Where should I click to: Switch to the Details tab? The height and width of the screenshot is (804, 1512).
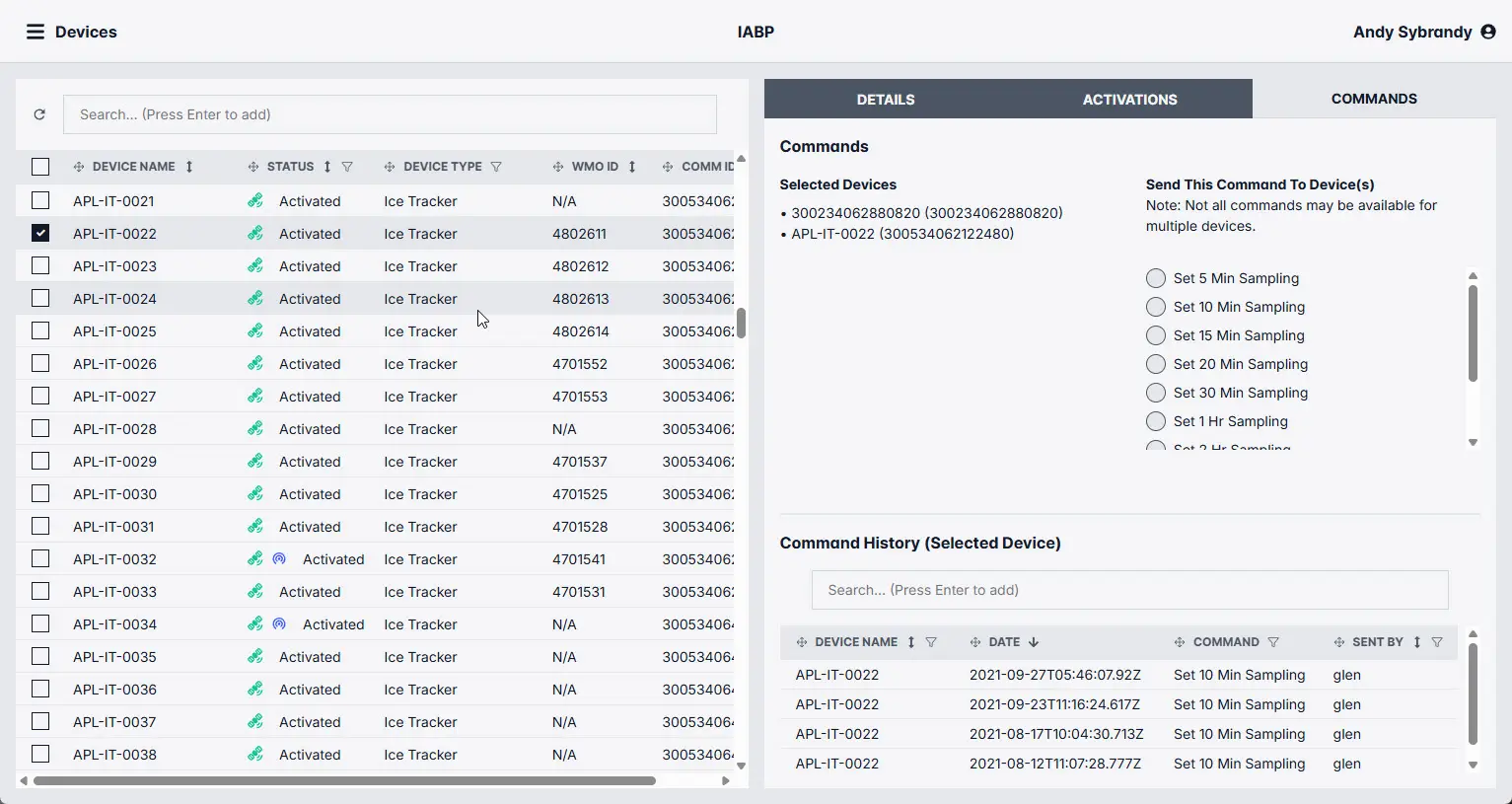coord(885,100)
